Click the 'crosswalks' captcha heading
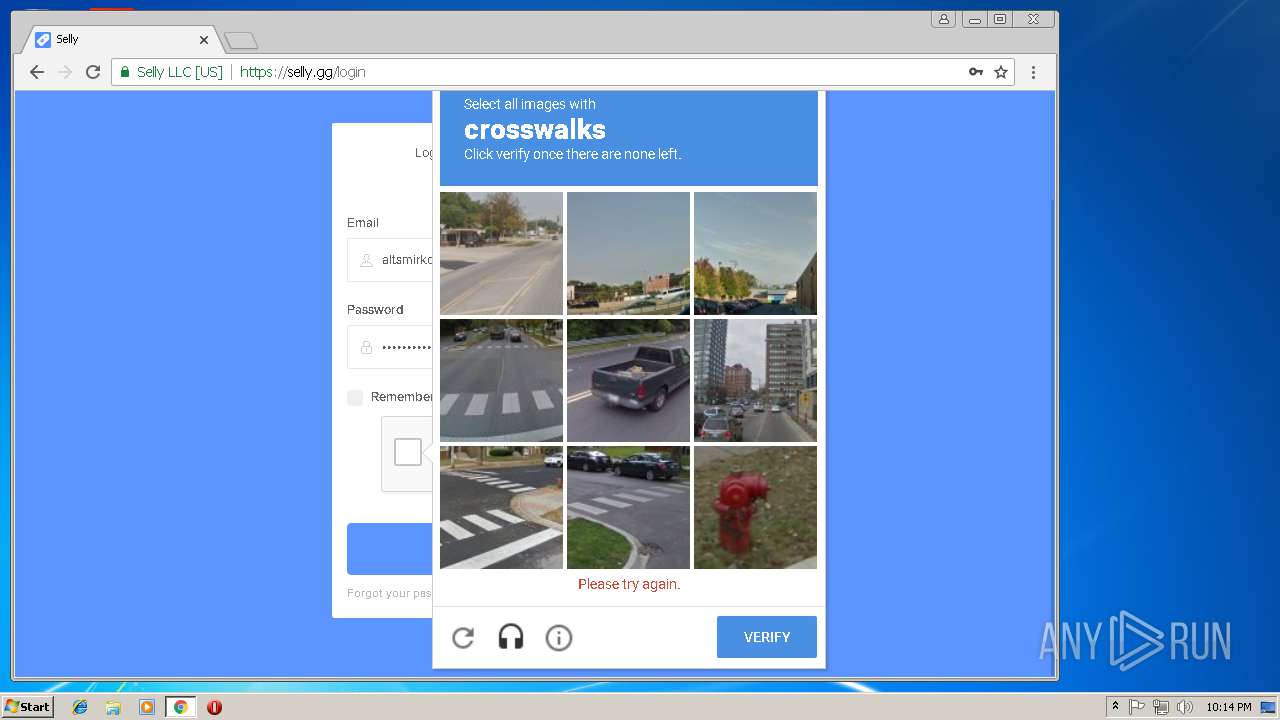The height and width of the screenshot is (720, 1280). [535, 130]
